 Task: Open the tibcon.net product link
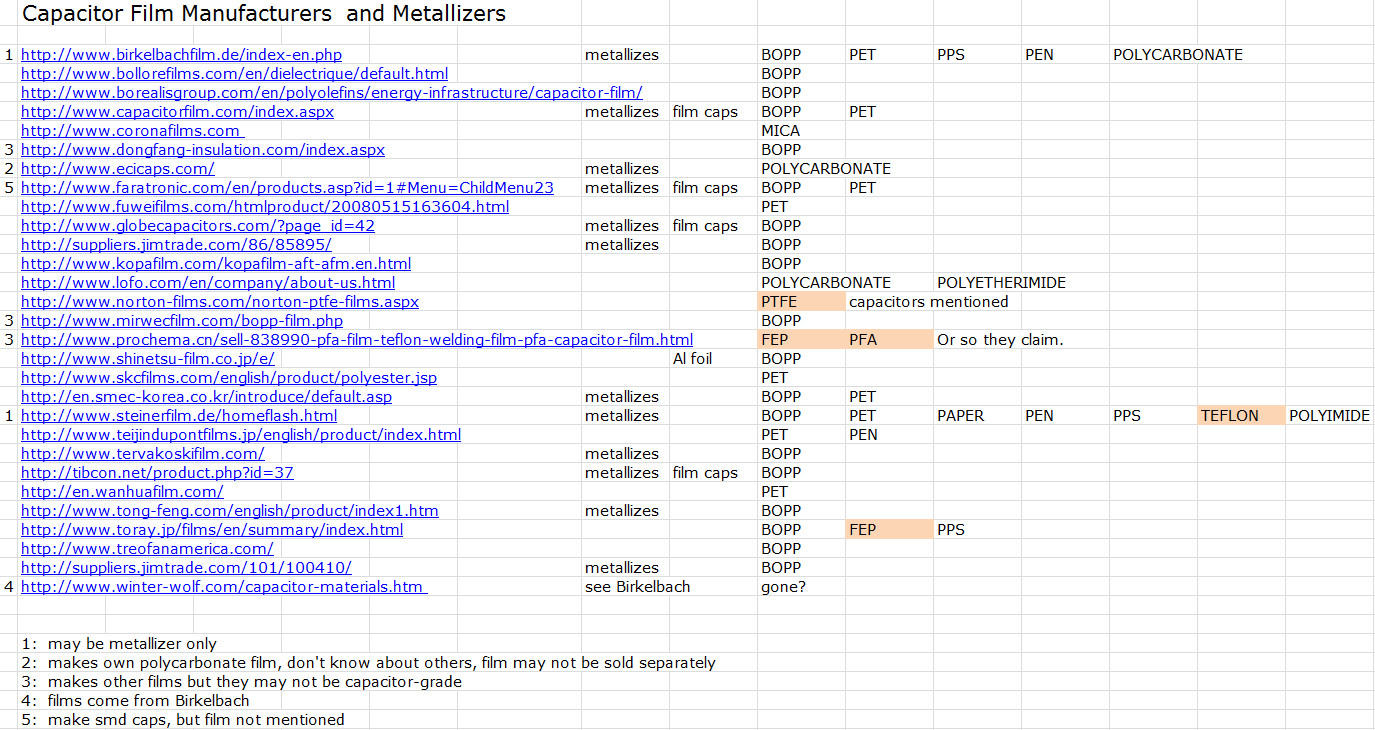pyautogui.click(x=157, y=473)
